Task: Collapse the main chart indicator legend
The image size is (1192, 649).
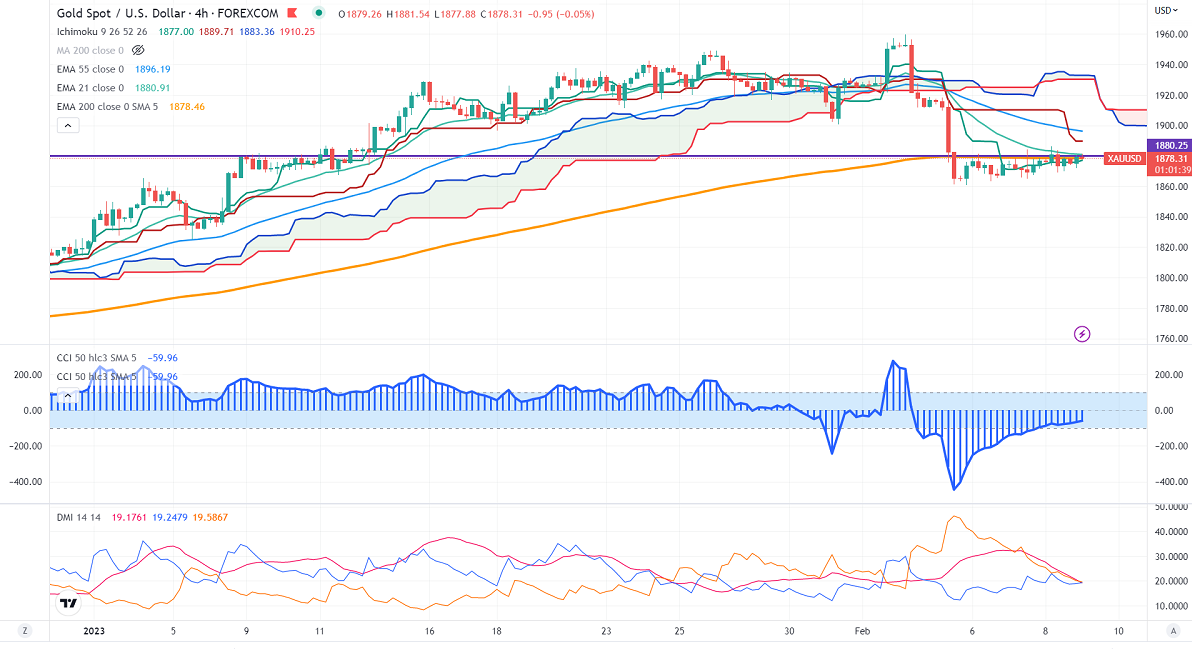Action: (67, 125)
